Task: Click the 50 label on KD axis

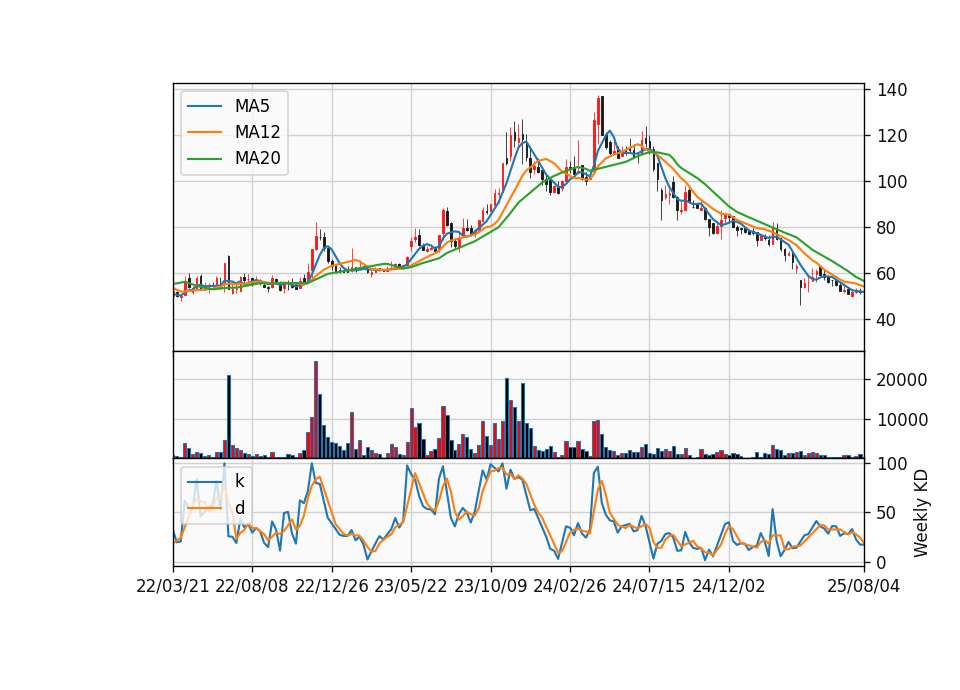Action: (x=887, y=513)
